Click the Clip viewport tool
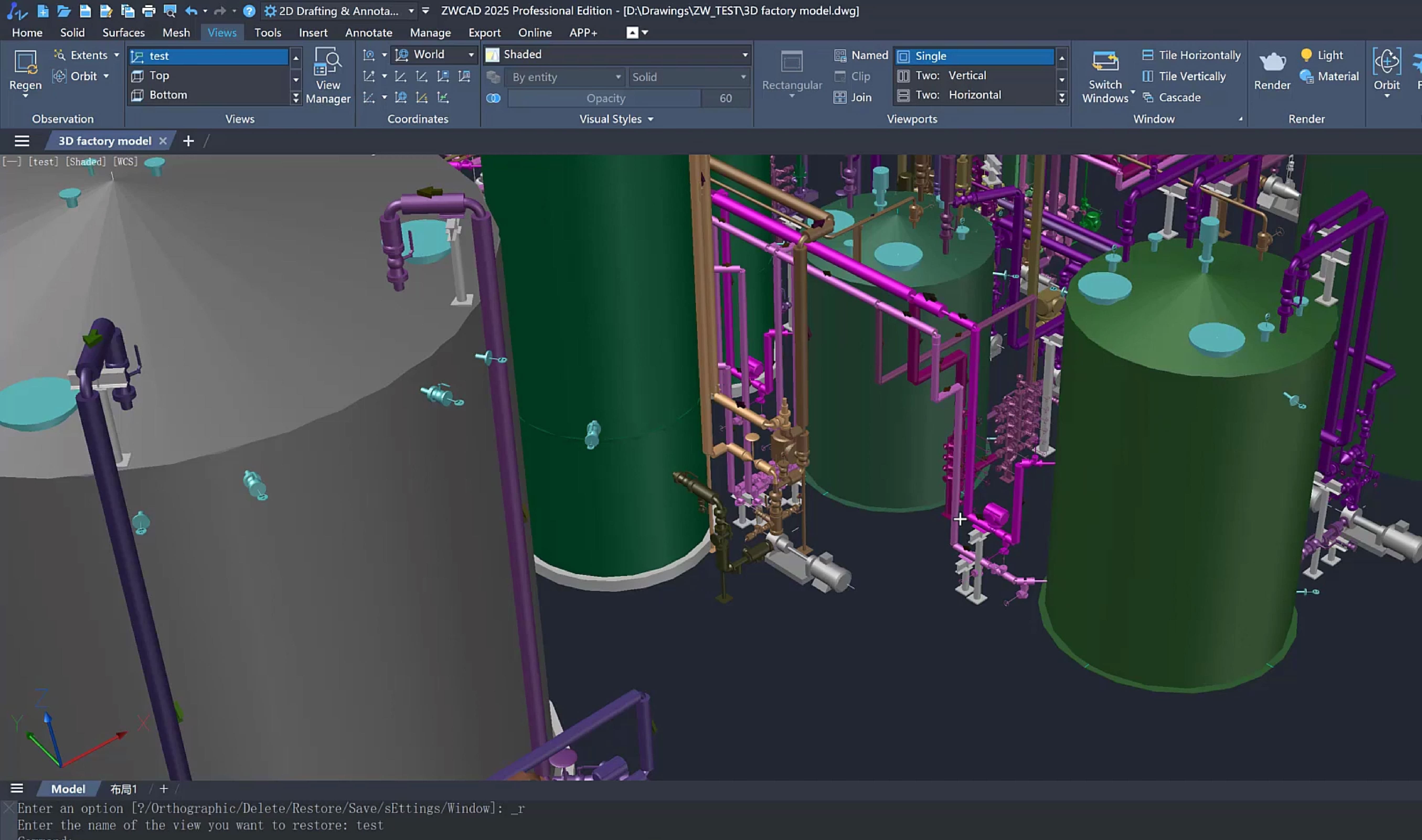The height and width of the screenshot is (840, 1422). click(x=852, y=76)
